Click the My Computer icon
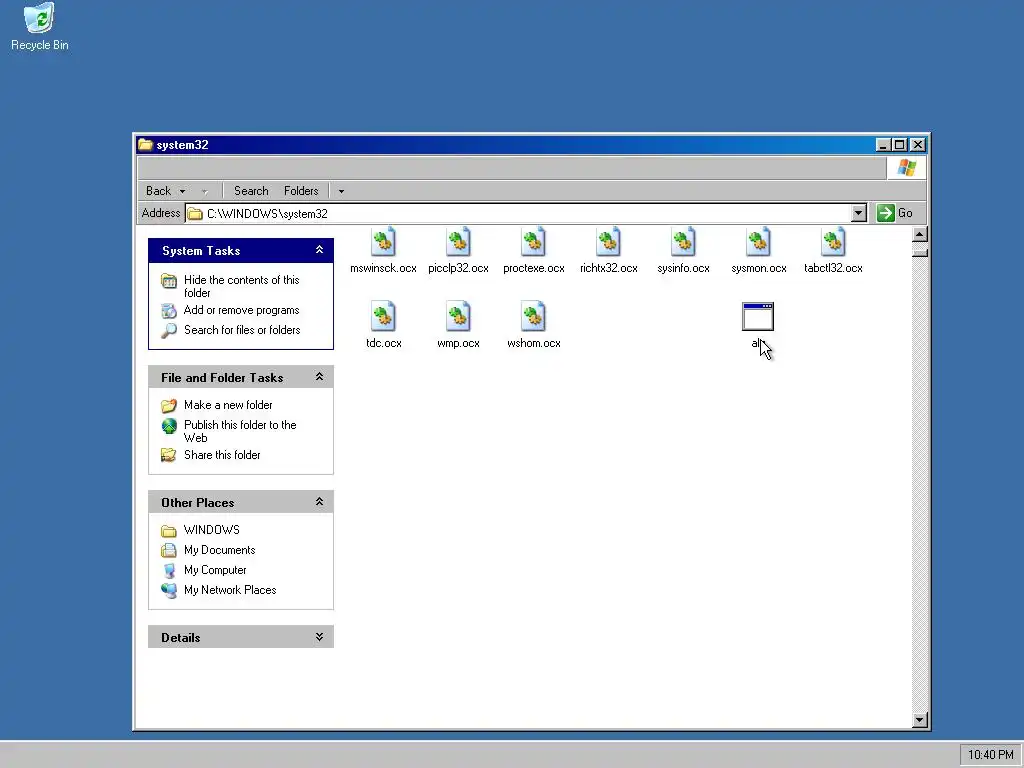The height and width of the screenshot is (768, 1024). pos(169,571)
